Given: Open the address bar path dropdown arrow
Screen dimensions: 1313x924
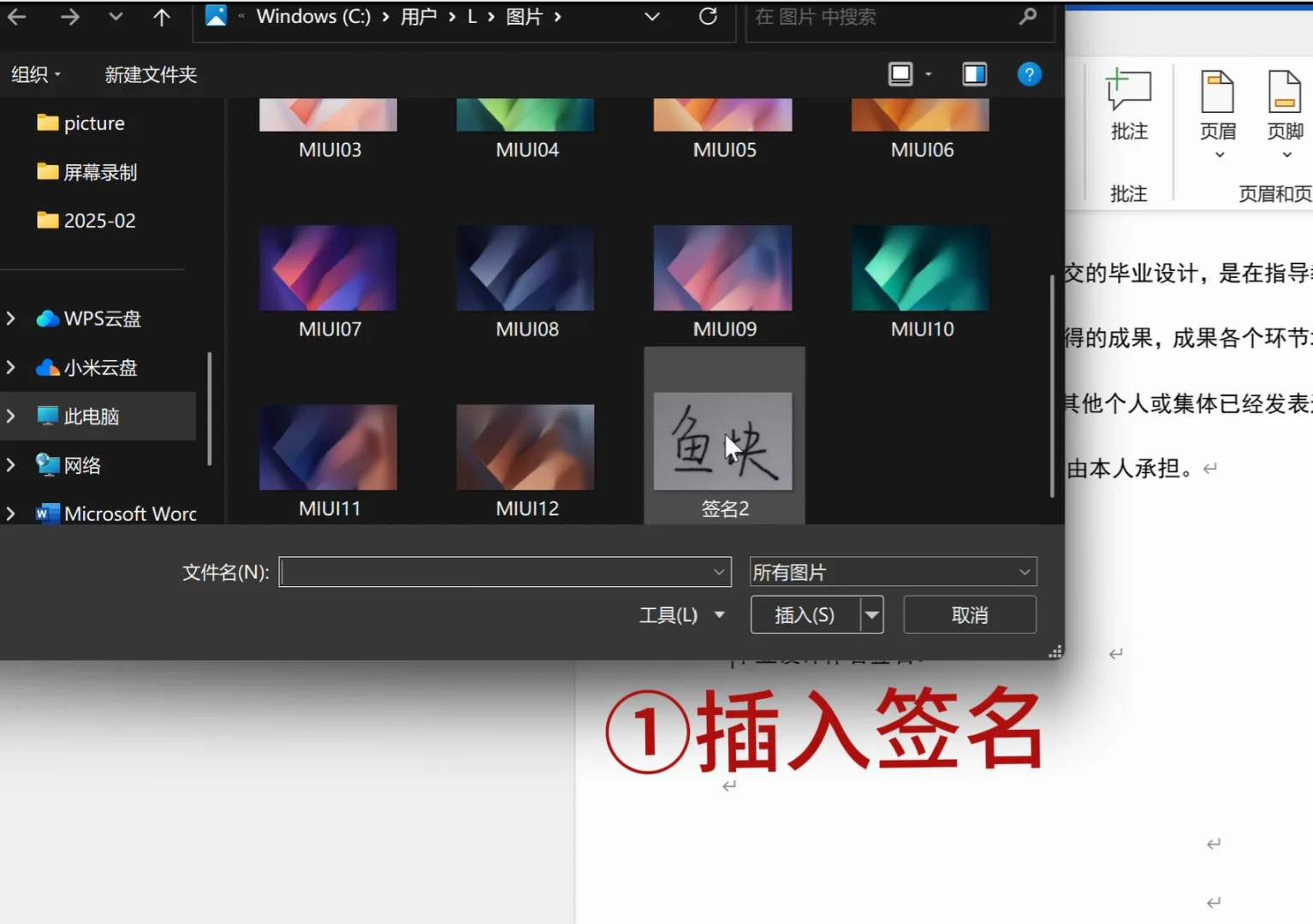Looking at the screenshot, I should (651, 16).
